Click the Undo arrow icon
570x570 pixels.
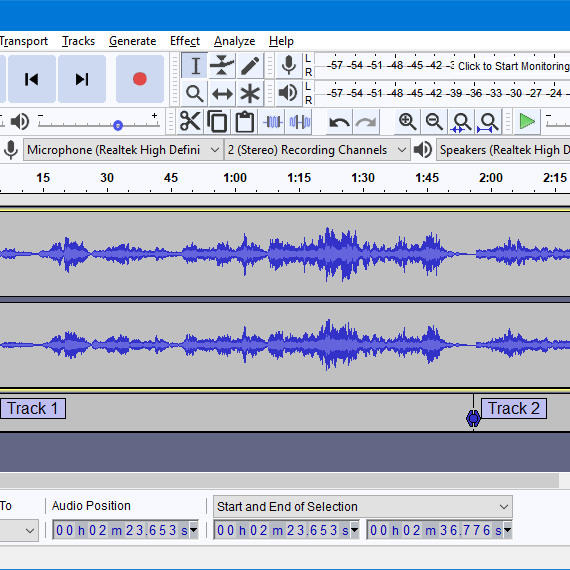339,121
